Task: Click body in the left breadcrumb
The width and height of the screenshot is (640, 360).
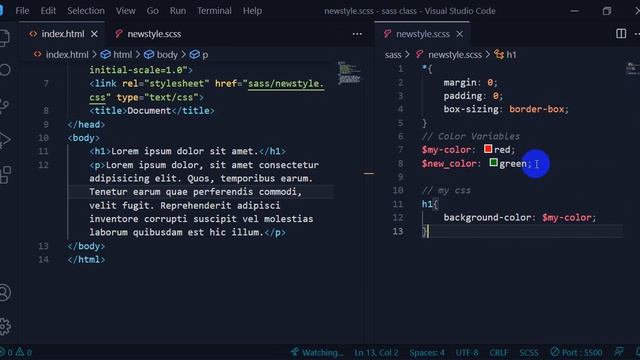Action: [x=167, y=54]
